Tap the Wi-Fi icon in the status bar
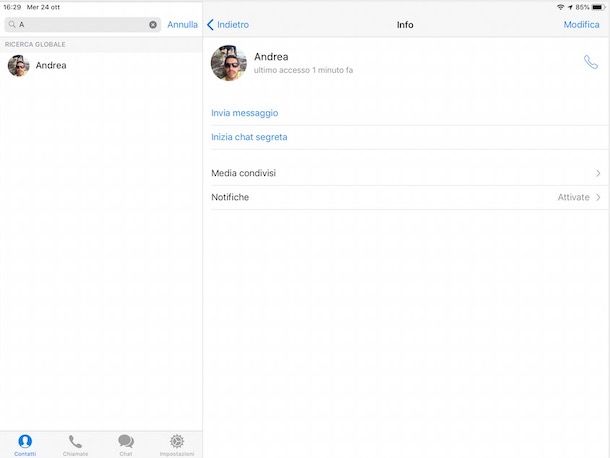 coord(561,7)
